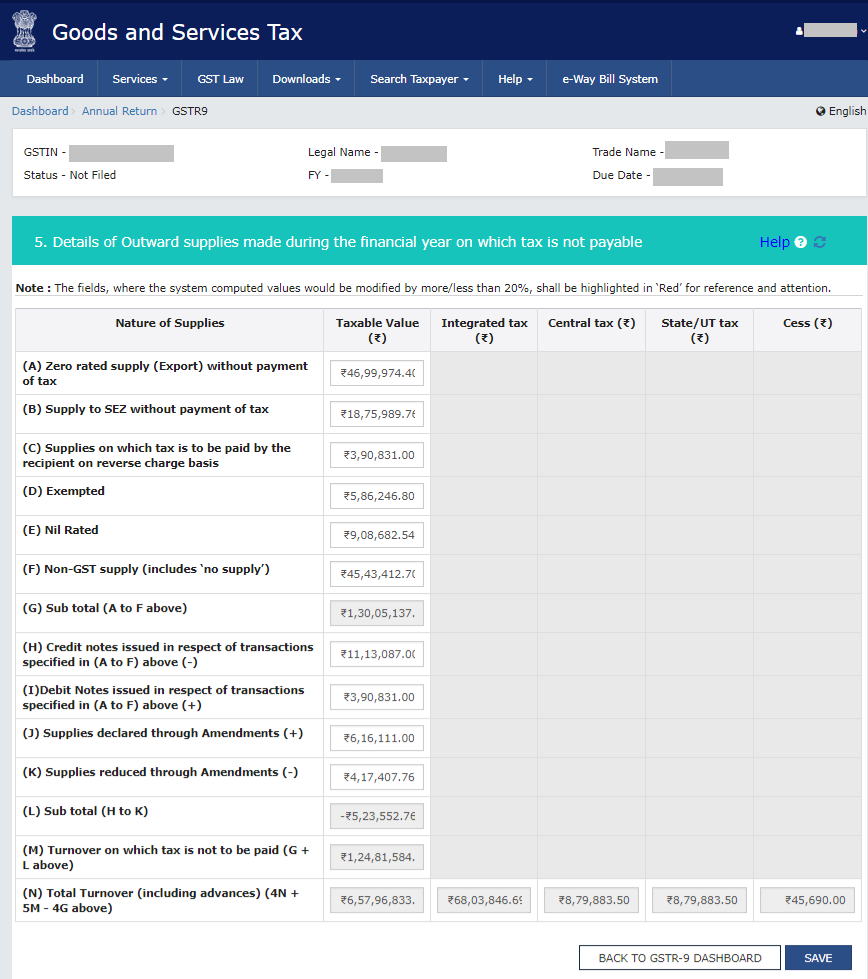Expand the Services dropdown menu
Screen dimensions: 868x979
pos(139,79)
